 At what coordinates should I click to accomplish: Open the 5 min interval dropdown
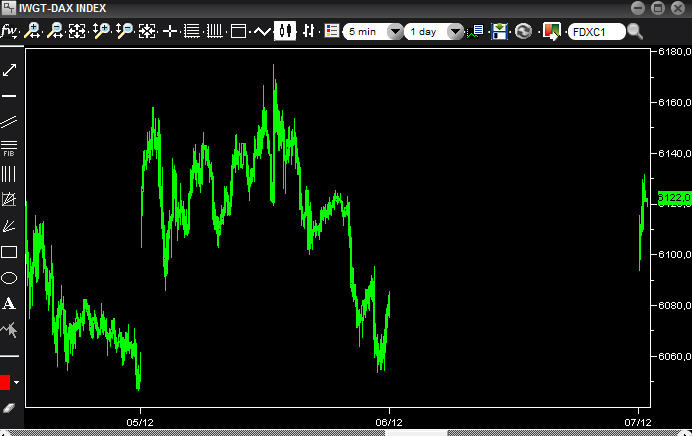click(x=373, y=32)
